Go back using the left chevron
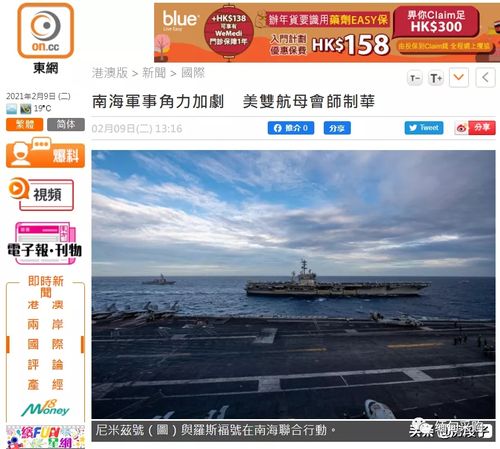 pyautogui.click(x=485, y=78)
